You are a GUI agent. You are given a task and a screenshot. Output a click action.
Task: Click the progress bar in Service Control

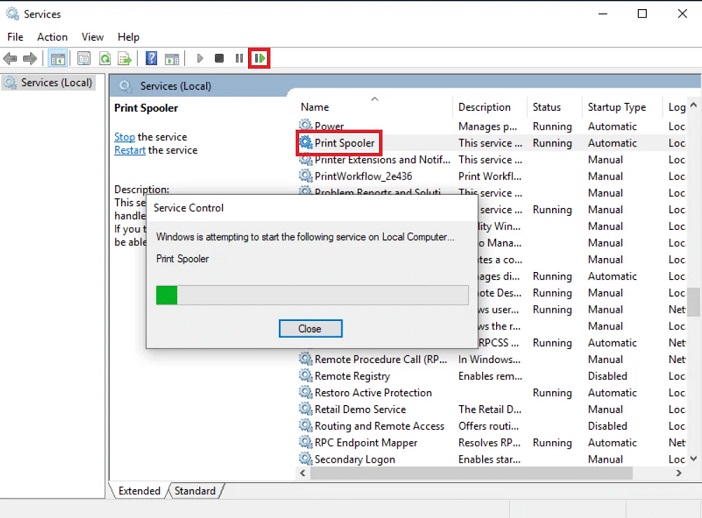click(x=312, y=295)
